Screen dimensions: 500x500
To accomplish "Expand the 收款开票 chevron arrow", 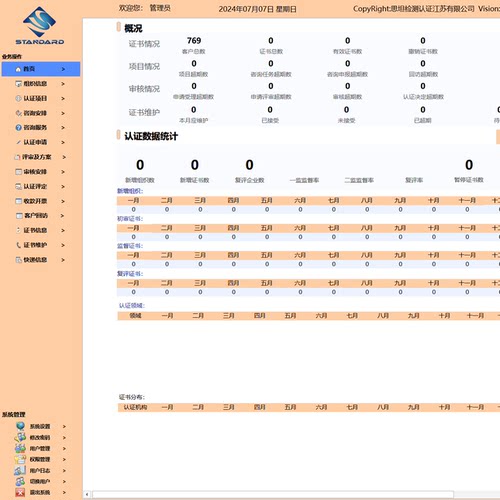I will pyautogui.click(x=63, y=201).
